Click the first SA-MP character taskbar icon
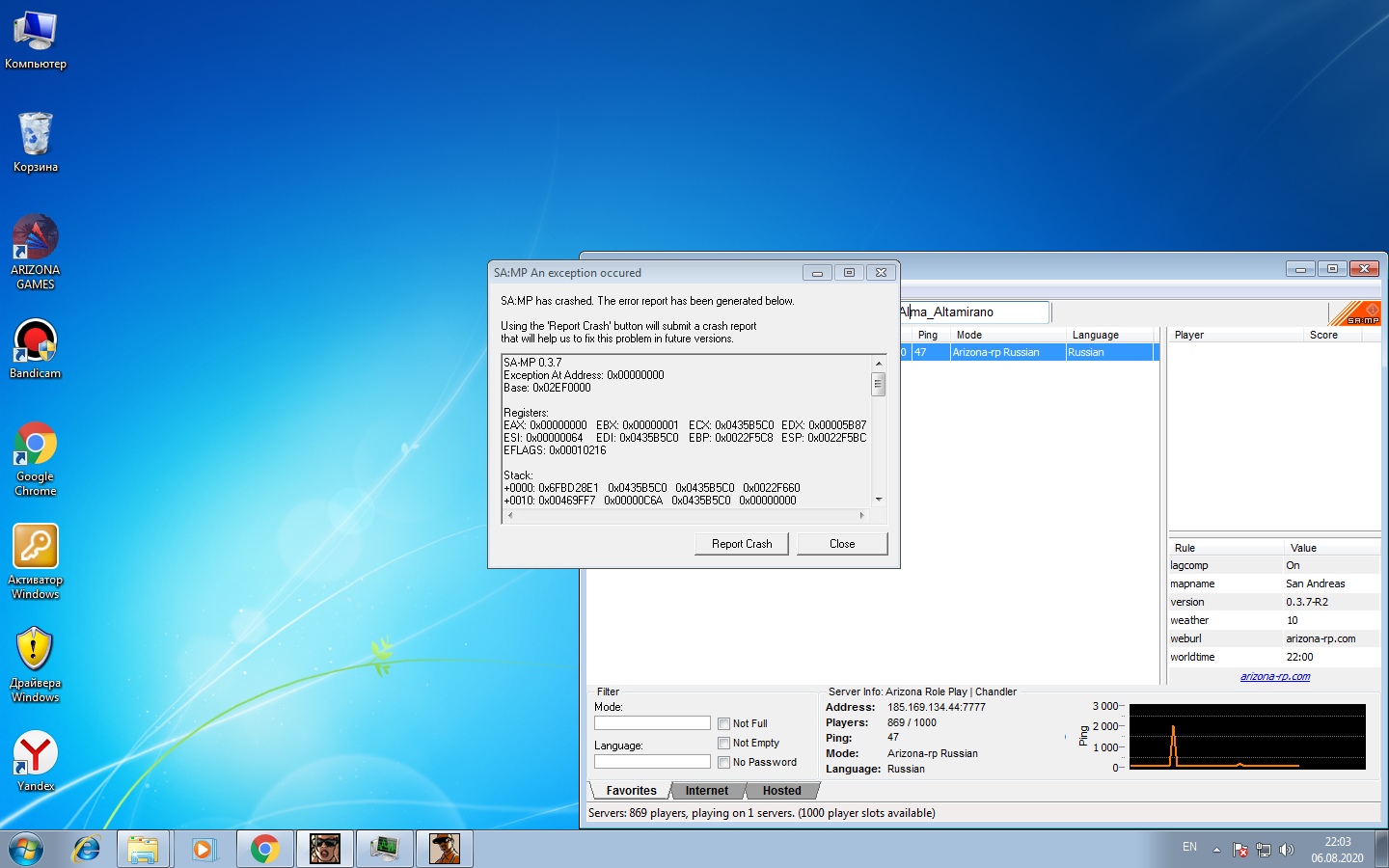Image resolution: width=1389 pixels, height=868 pixels. coord(324,849)
